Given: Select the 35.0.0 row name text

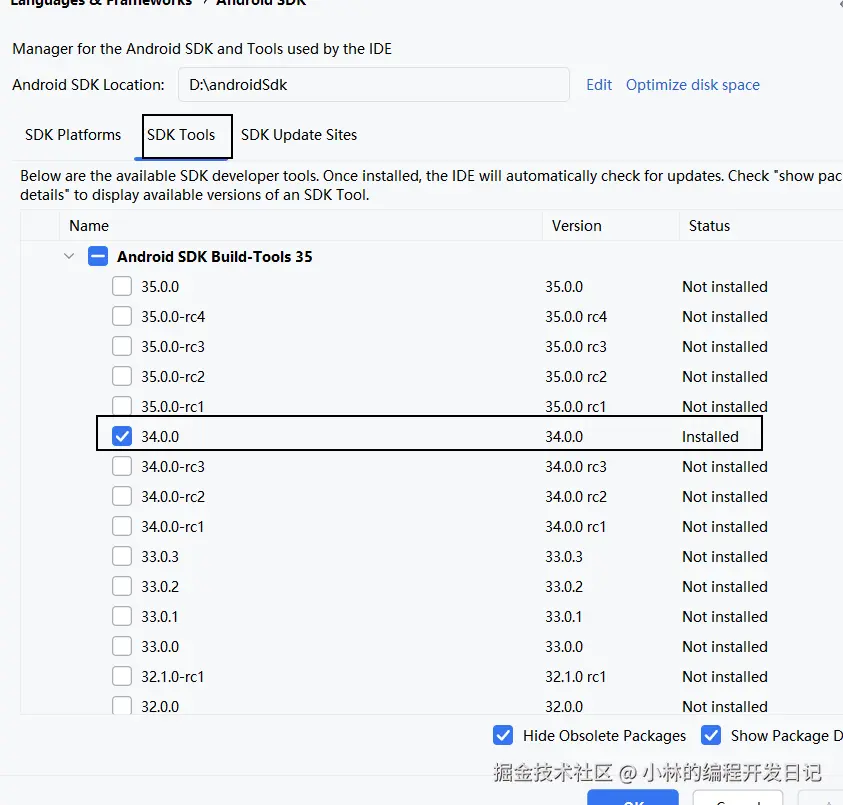Looking at the screenshot, I should (x=160, y=287).
